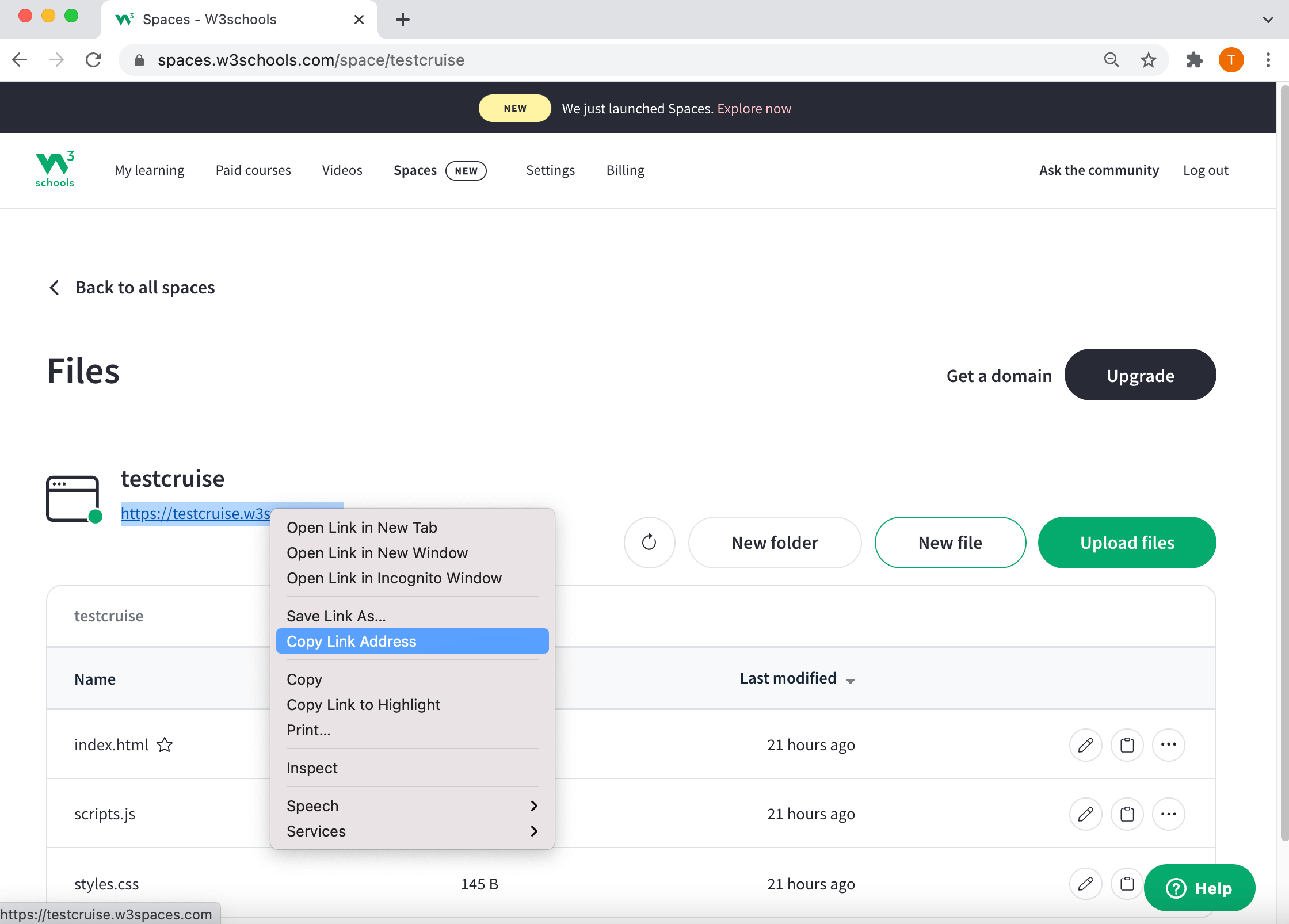Click the page's vertical scrollbar

coord(1283,460)
